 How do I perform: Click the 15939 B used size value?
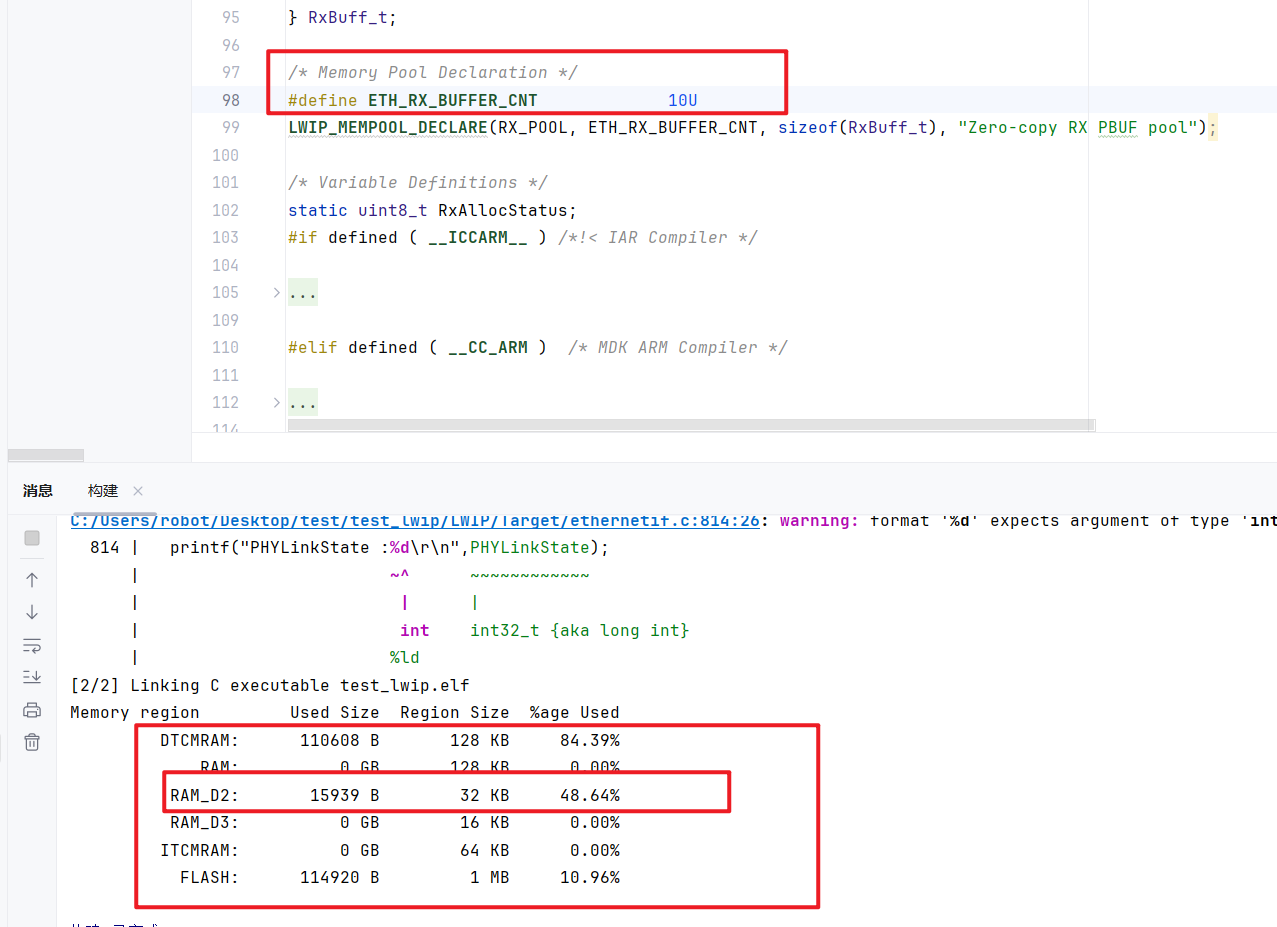click(x=345, y=795)
